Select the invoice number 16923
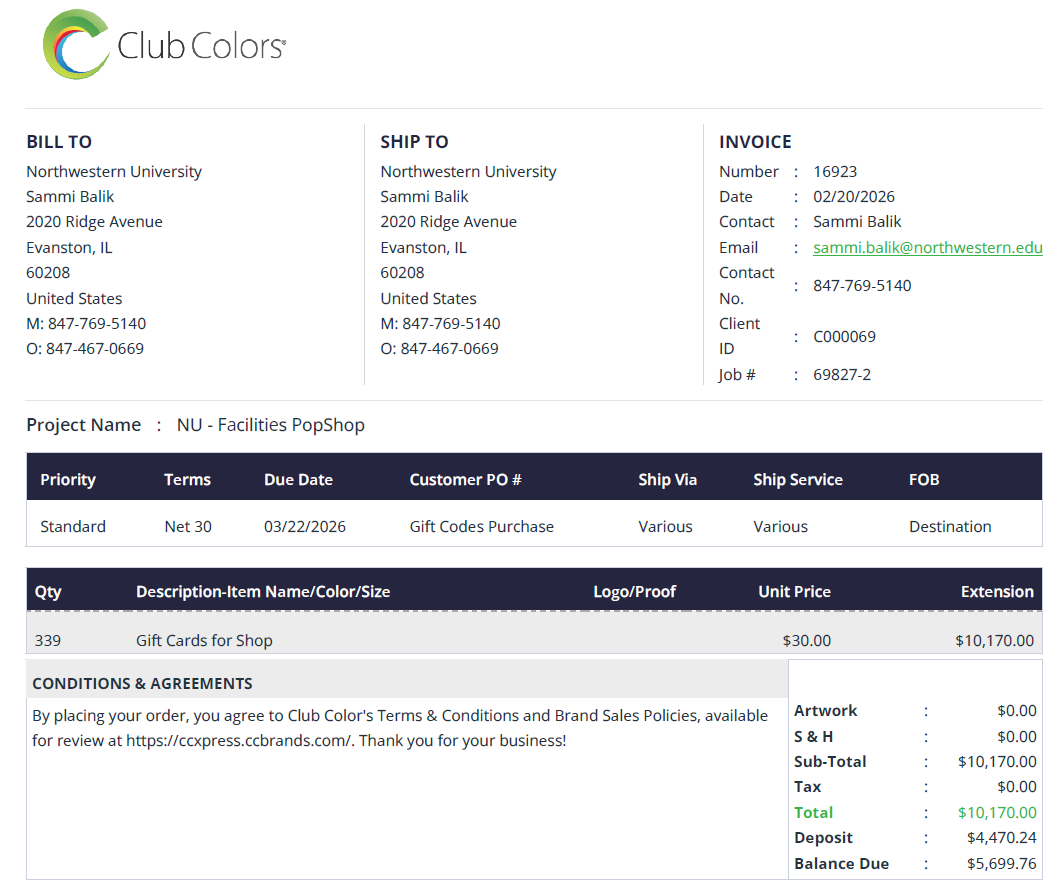This screenshot has height=892, width=1057. [x=835, y=171]
